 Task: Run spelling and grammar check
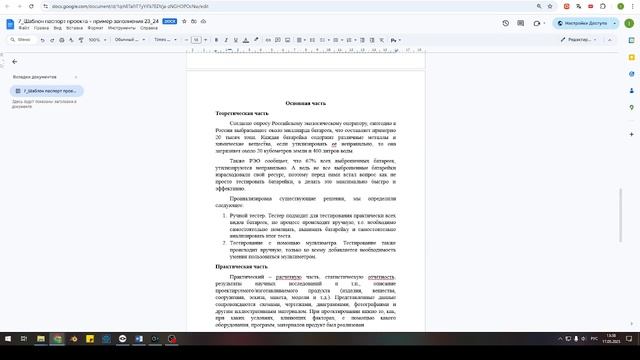click(x=71, y=40)
